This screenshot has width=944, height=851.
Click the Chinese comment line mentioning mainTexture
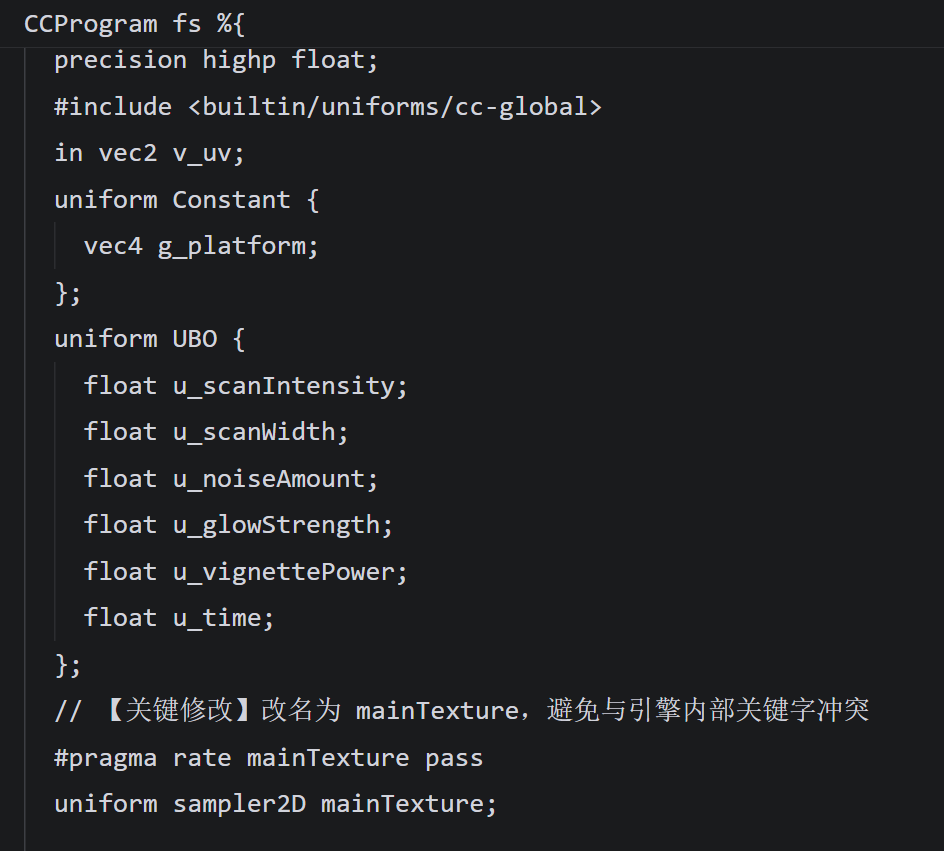461,711
